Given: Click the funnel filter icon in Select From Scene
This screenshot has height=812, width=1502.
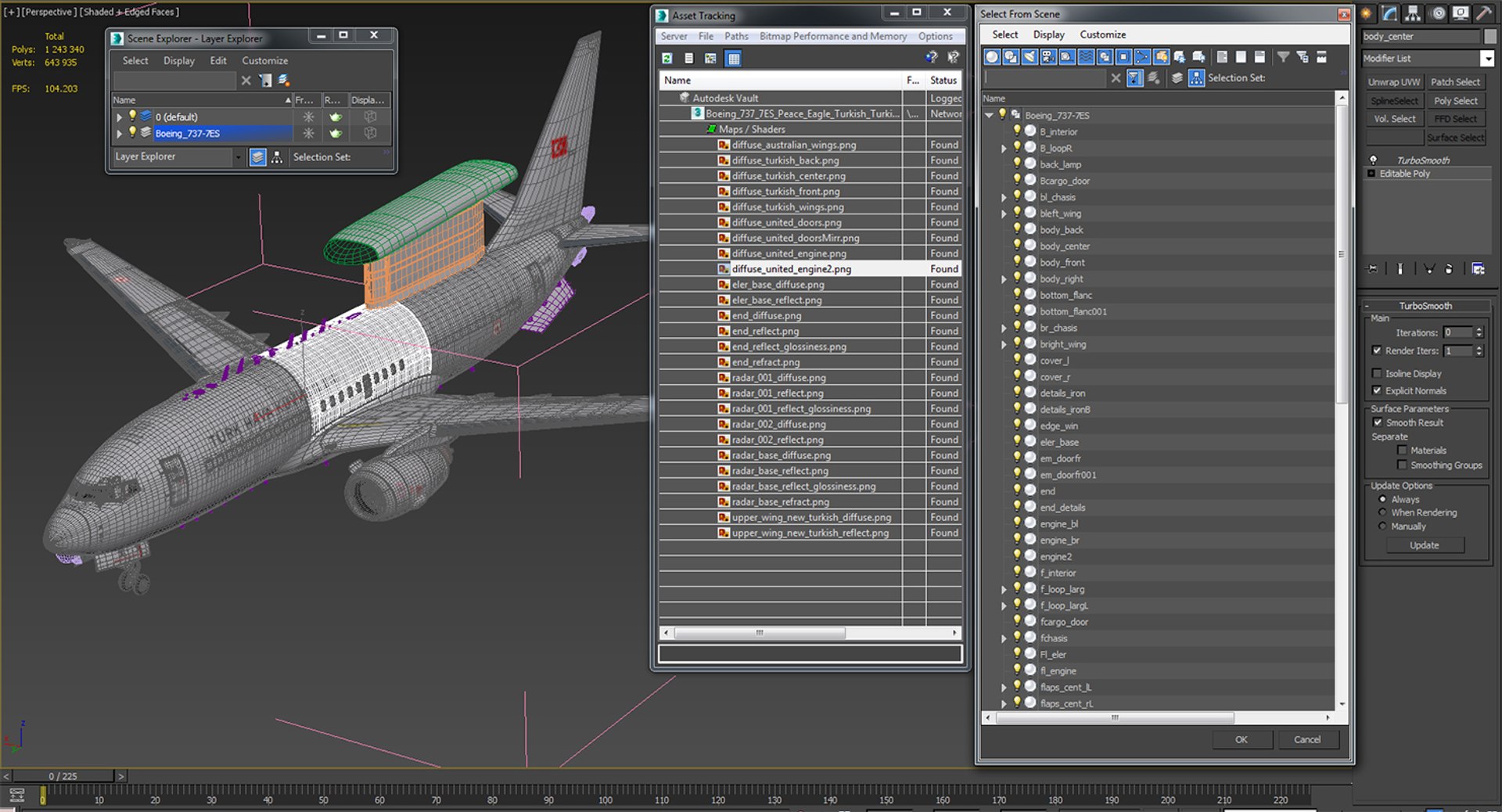Looking at the screenshot, I should click(1284, 56).
